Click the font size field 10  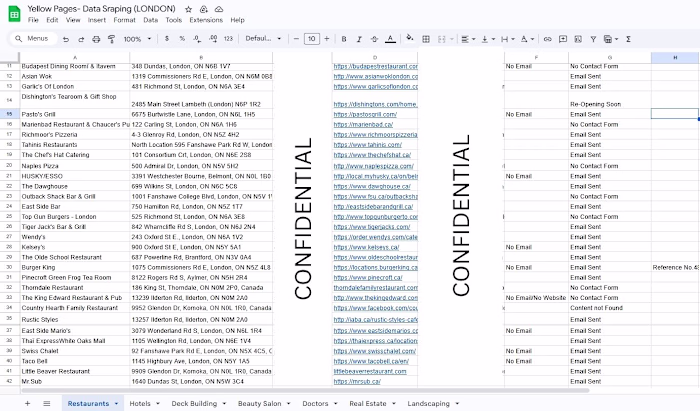click(x=312, y=39)
